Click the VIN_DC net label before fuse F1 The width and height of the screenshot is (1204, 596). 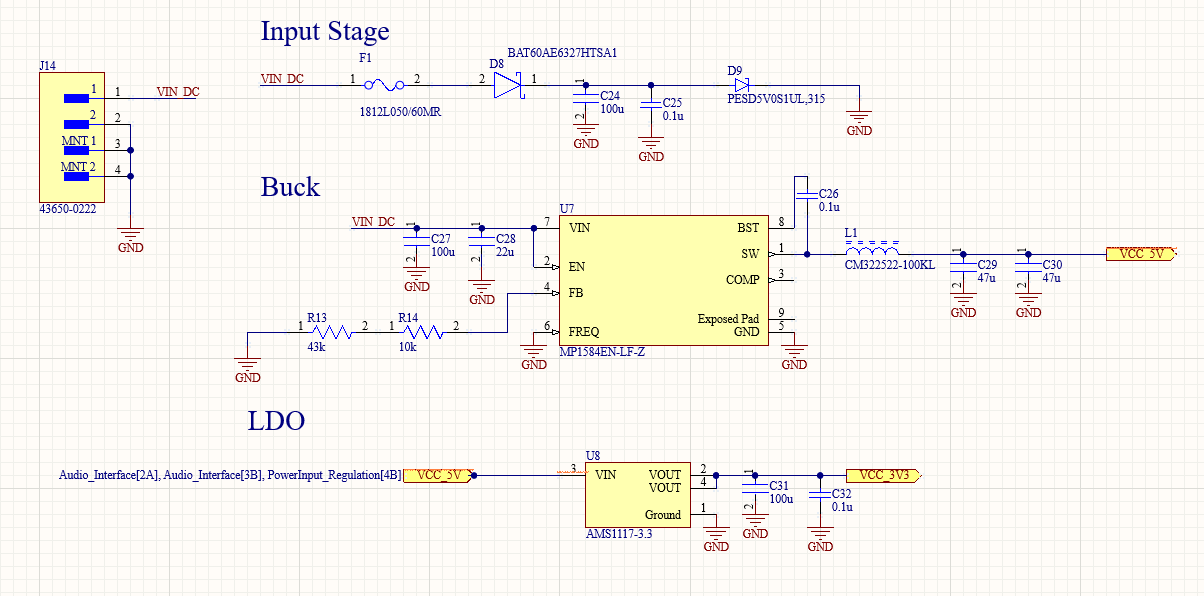pyautogui.click(x=282, y=78)
